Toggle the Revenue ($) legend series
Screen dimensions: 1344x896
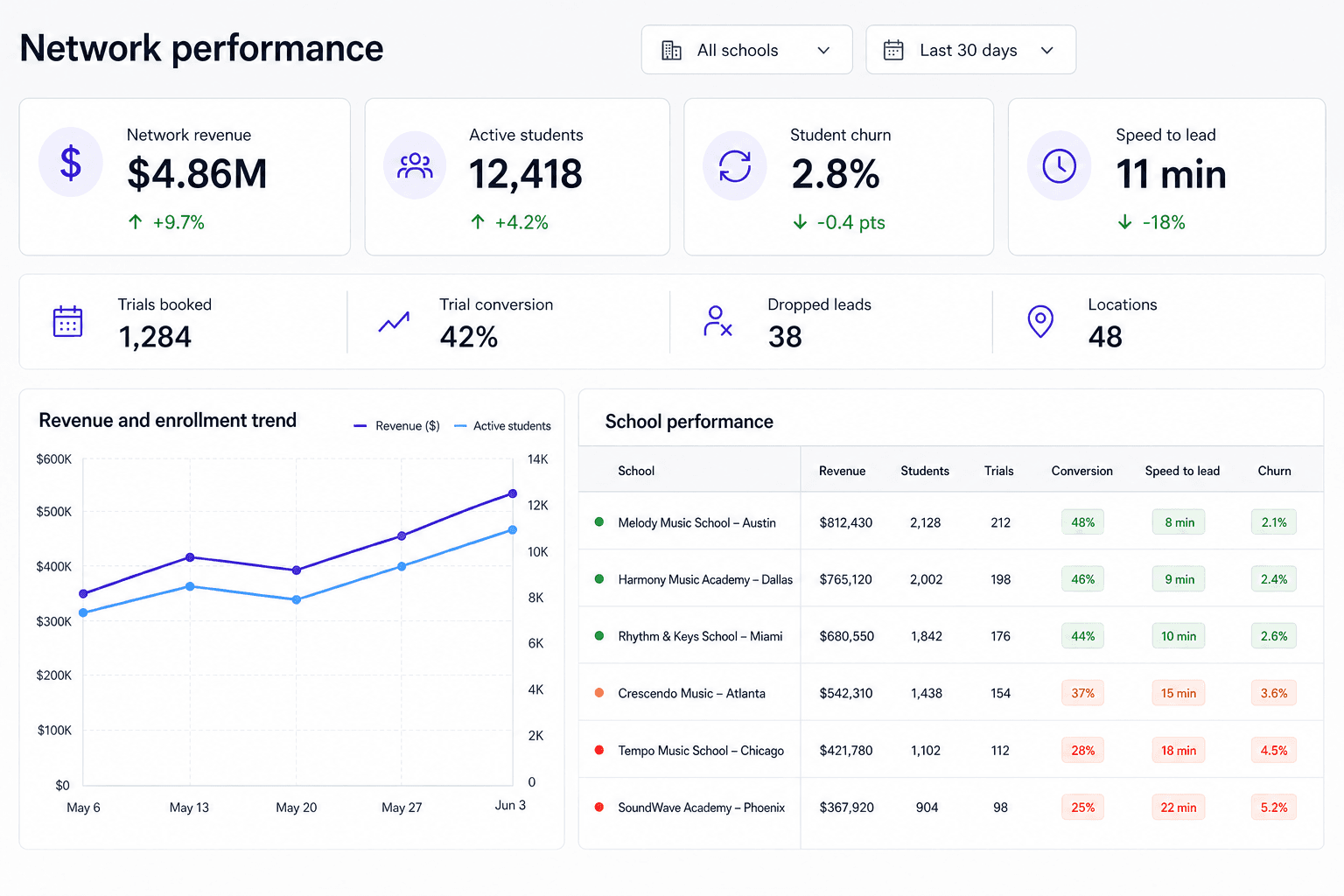[396, 426]
